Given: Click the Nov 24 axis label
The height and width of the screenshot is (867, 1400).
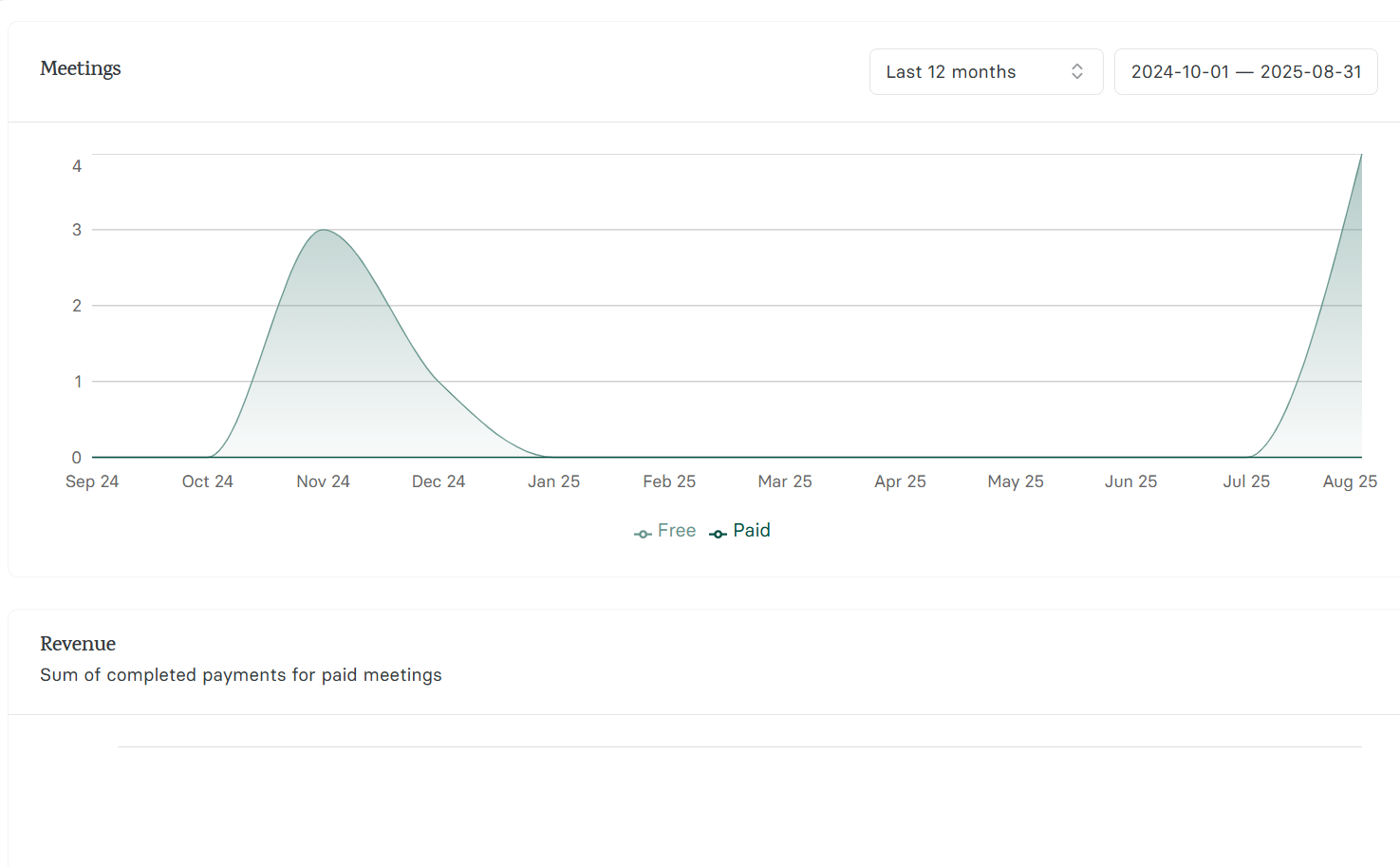Looking at the screenshot, I should (323, 481).
